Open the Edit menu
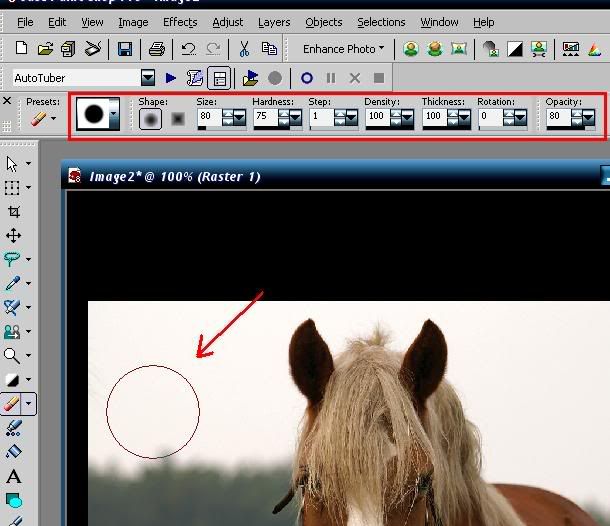610x526 pixels. point(57,22)
